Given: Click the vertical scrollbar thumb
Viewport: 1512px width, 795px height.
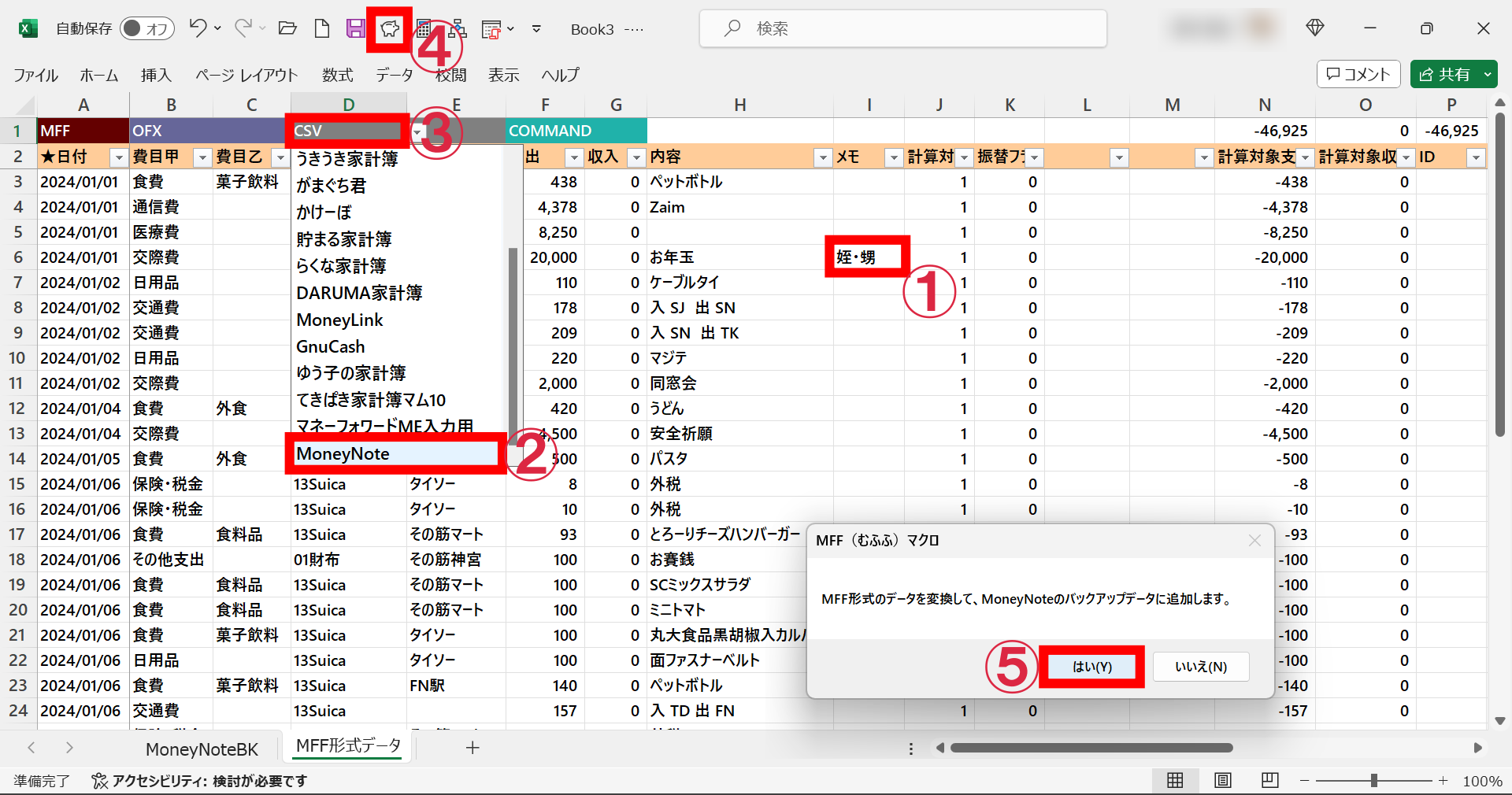Looking at the screenshot, I should tap(1499, 275).
